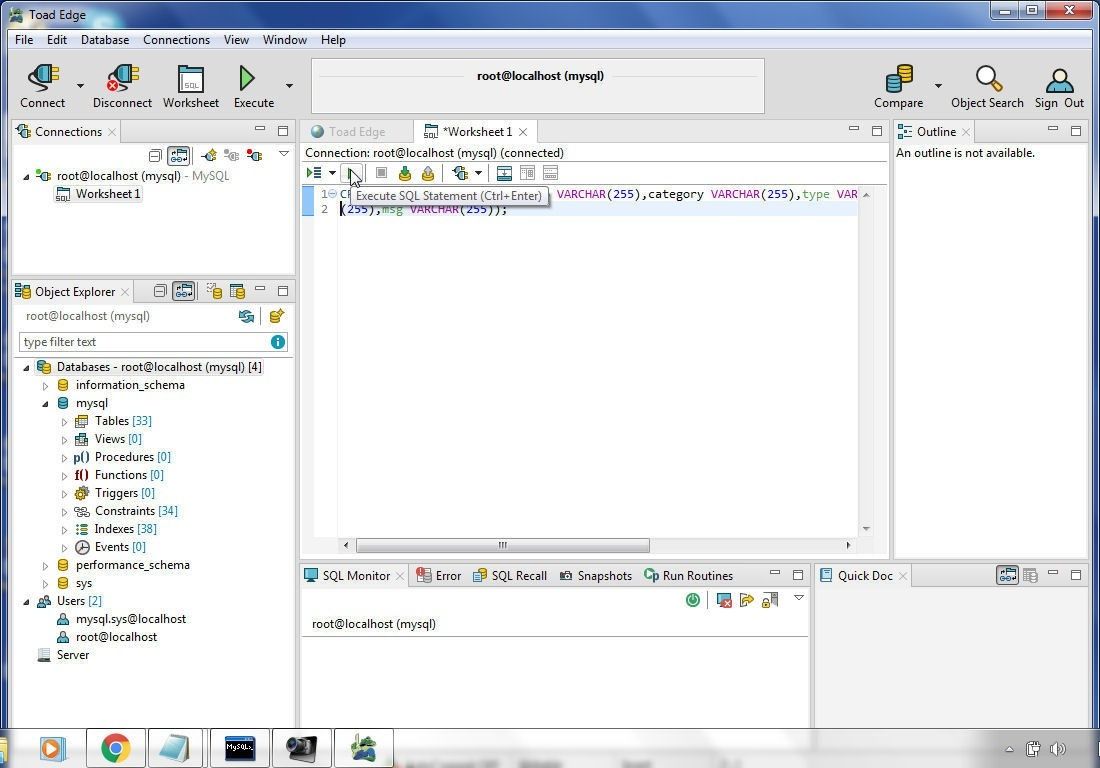Open Chrome from the taskbar

click(x=116, y=748)
